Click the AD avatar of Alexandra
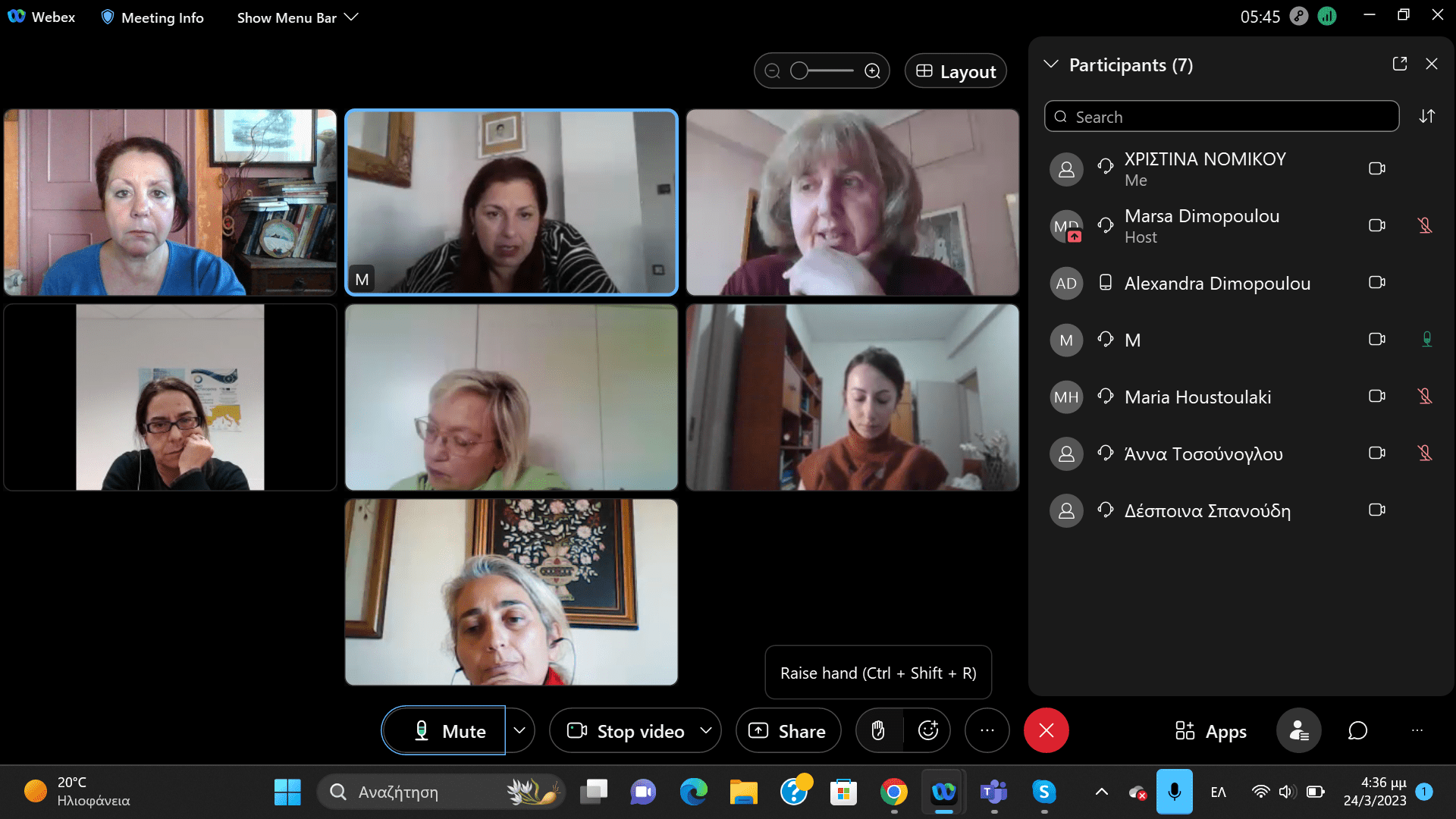The width and height of the screenshot is (1456, 819). click(1066, 283)
